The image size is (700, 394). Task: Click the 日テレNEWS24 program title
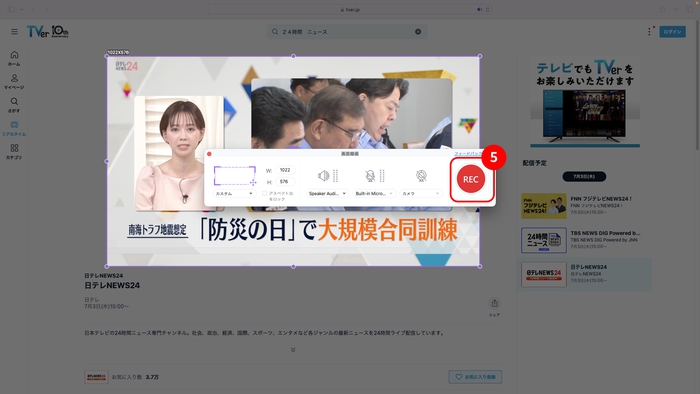coord(112,286)
